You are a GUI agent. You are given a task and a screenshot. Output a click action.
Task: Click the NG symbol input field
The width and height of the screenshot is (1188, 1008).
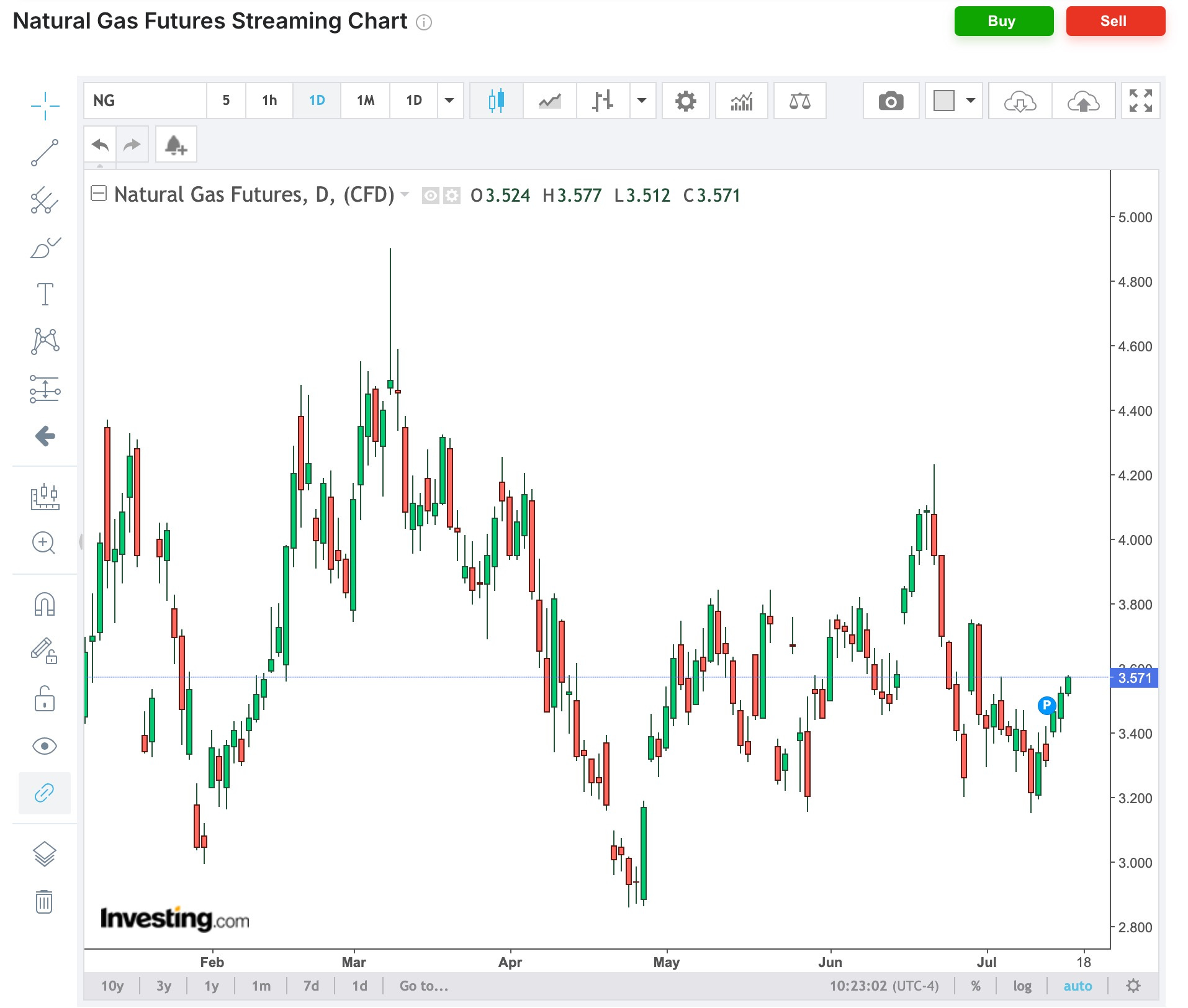tap(145, 101)
